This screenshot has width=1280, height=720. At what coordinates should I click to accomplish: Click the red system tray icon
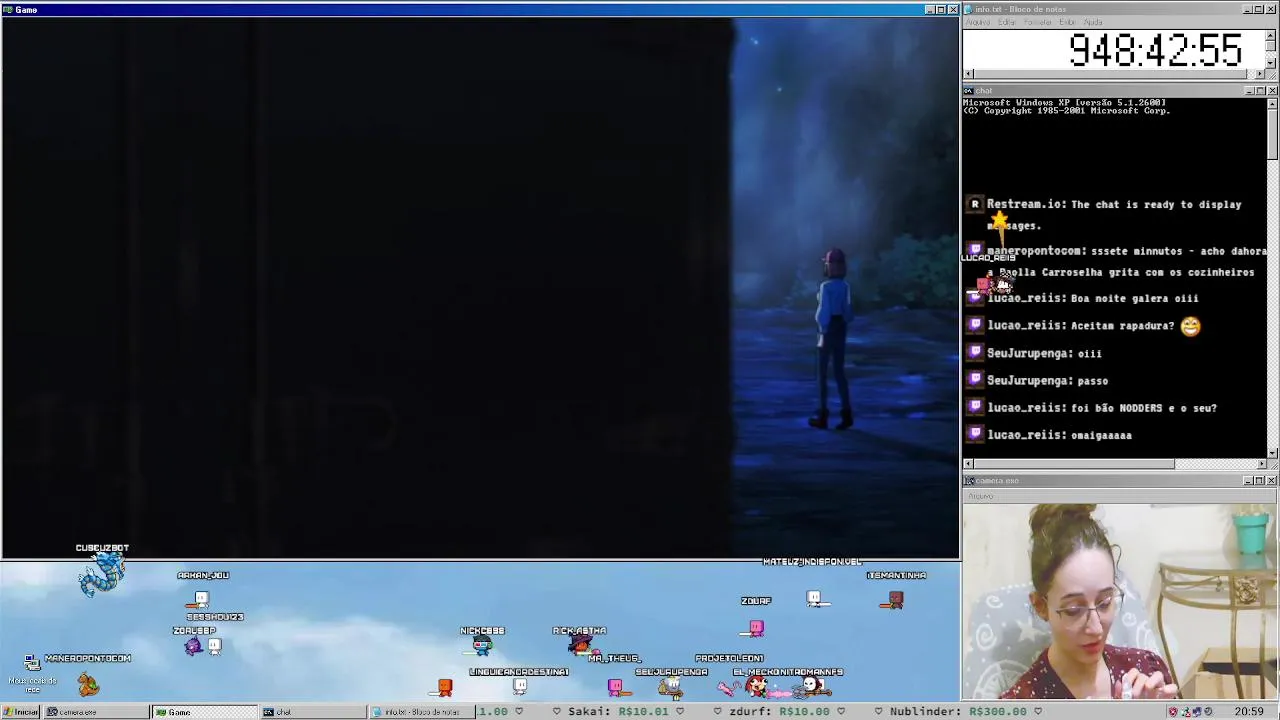[1173, 712]
